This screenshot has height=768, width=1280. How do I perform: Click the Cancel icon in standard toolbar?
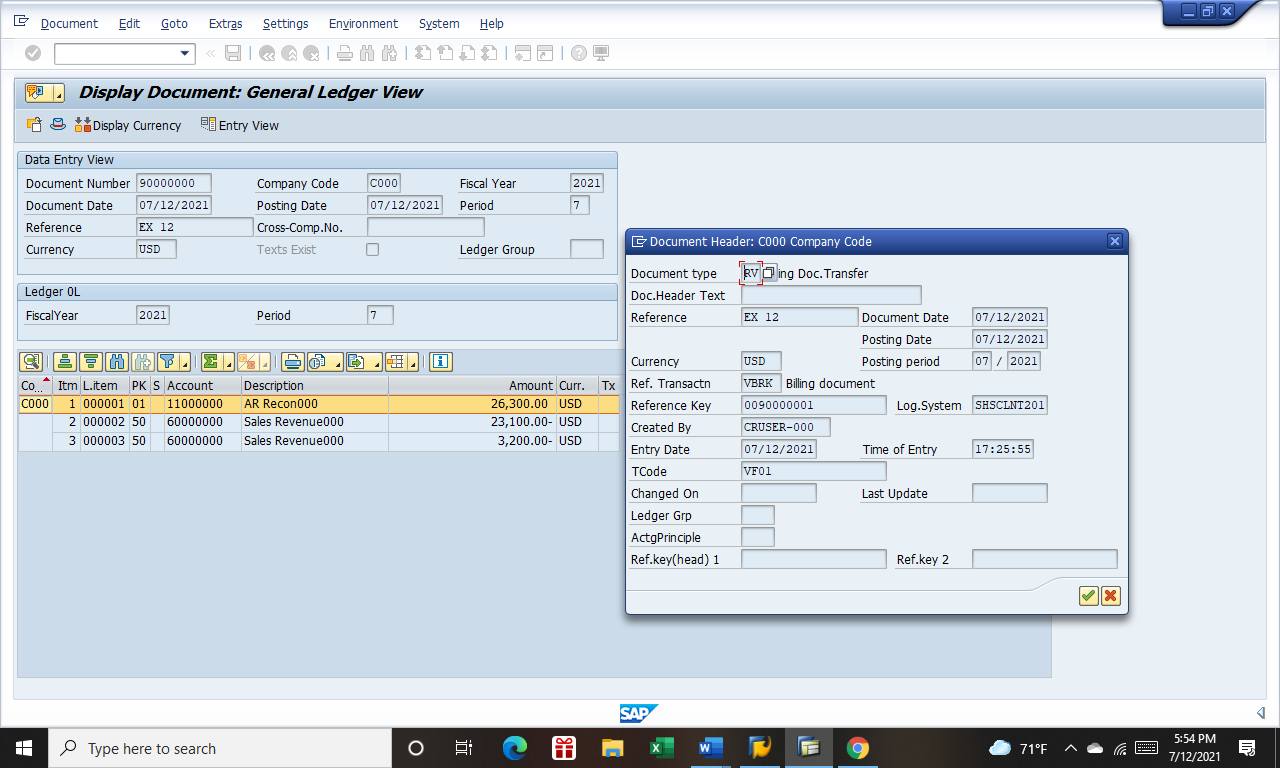click(311, 53)
